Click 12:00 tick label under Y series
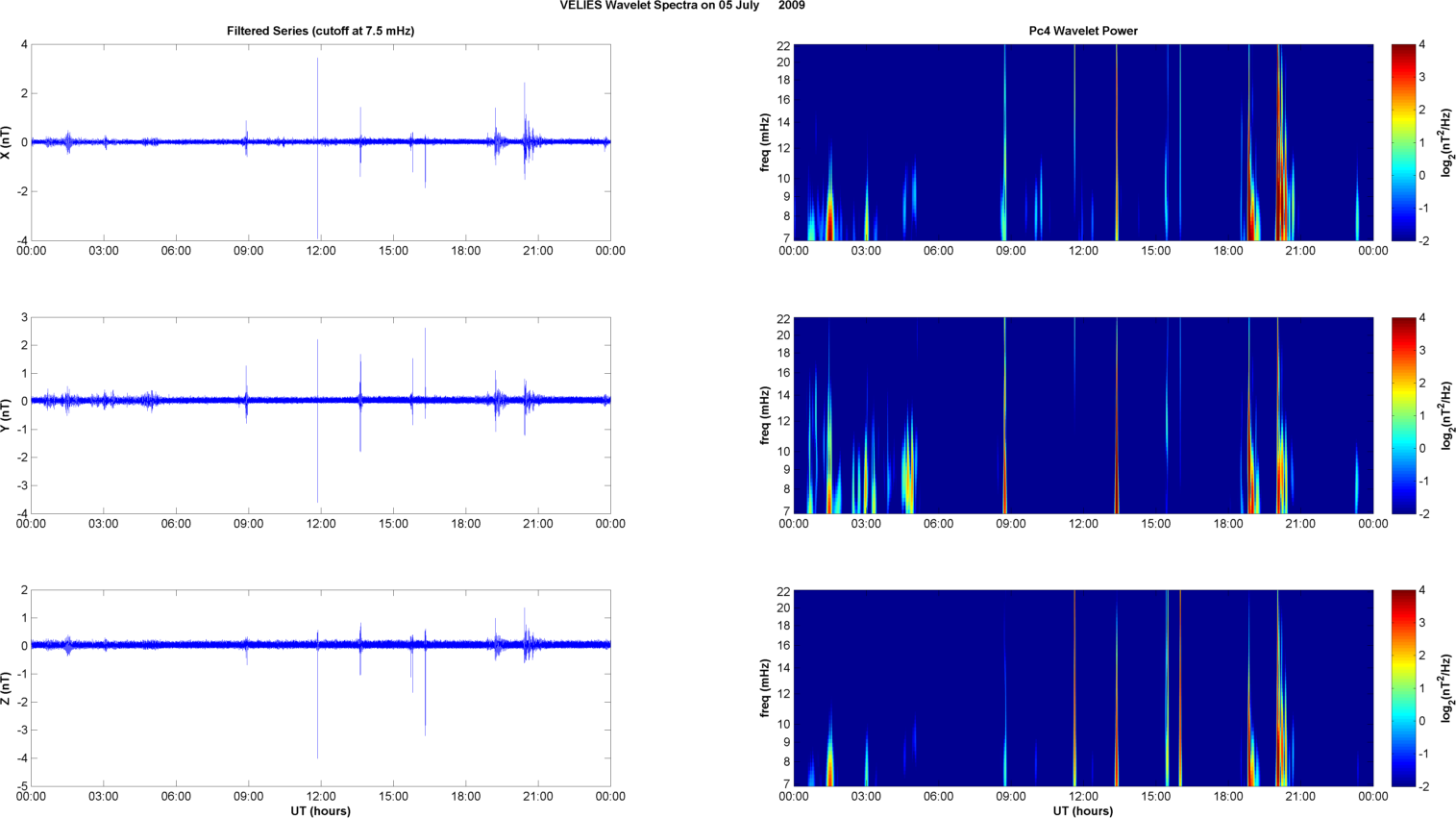 click(321, 524)
